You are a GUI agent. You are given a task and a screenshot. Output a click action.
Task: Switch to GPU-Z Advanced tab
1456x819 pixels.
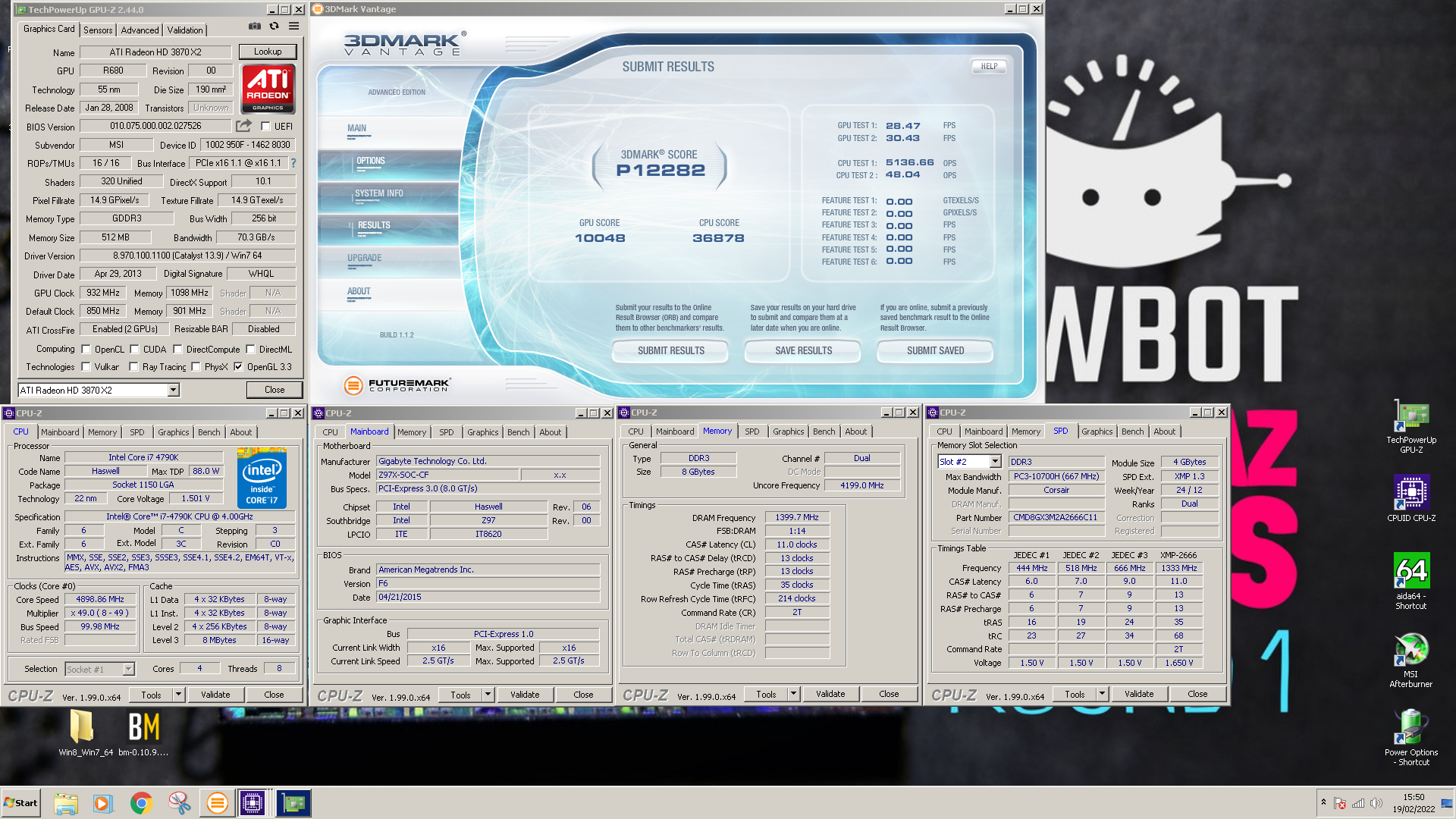140,30
